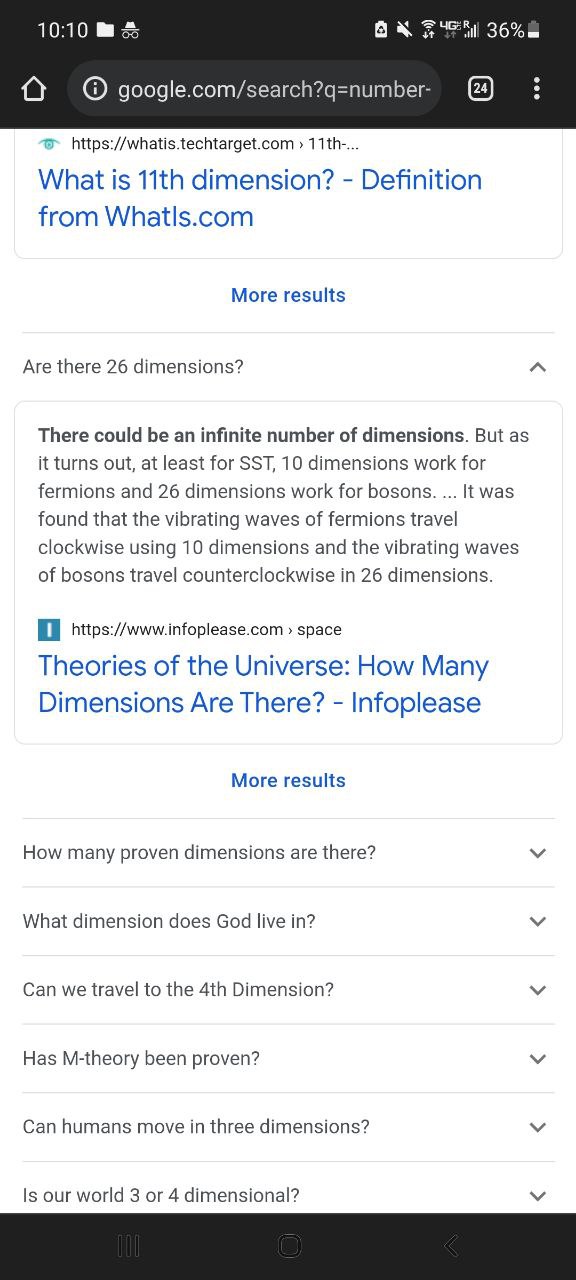Open Chrome's three-dot overflow menu
Image resolution: width=576 pixels, height=1280 pixels.
coord(537,89)
